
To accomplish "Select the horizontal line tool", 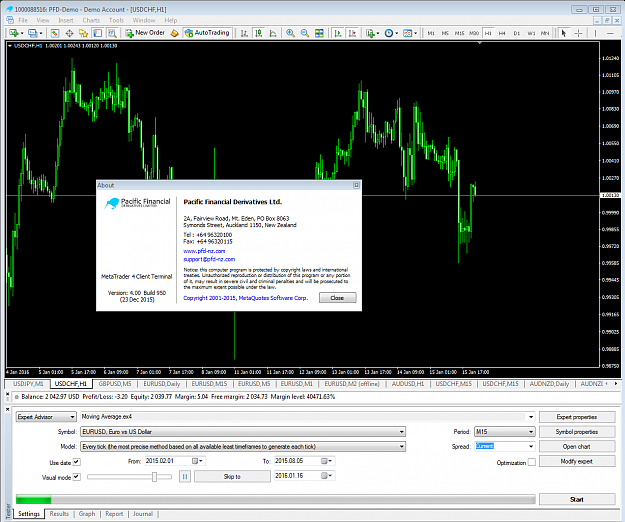I will (x=610, y=33).
